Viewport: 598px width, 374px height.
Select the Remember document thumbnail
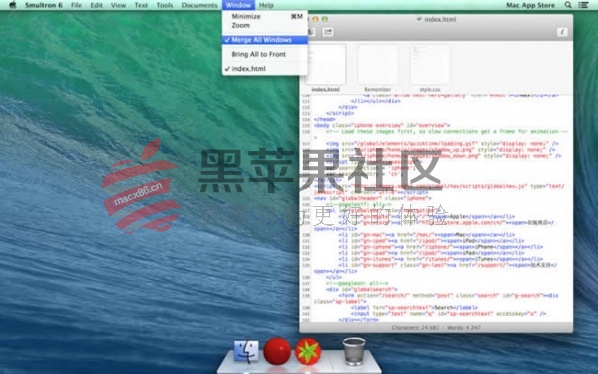(x=378, y=64)
